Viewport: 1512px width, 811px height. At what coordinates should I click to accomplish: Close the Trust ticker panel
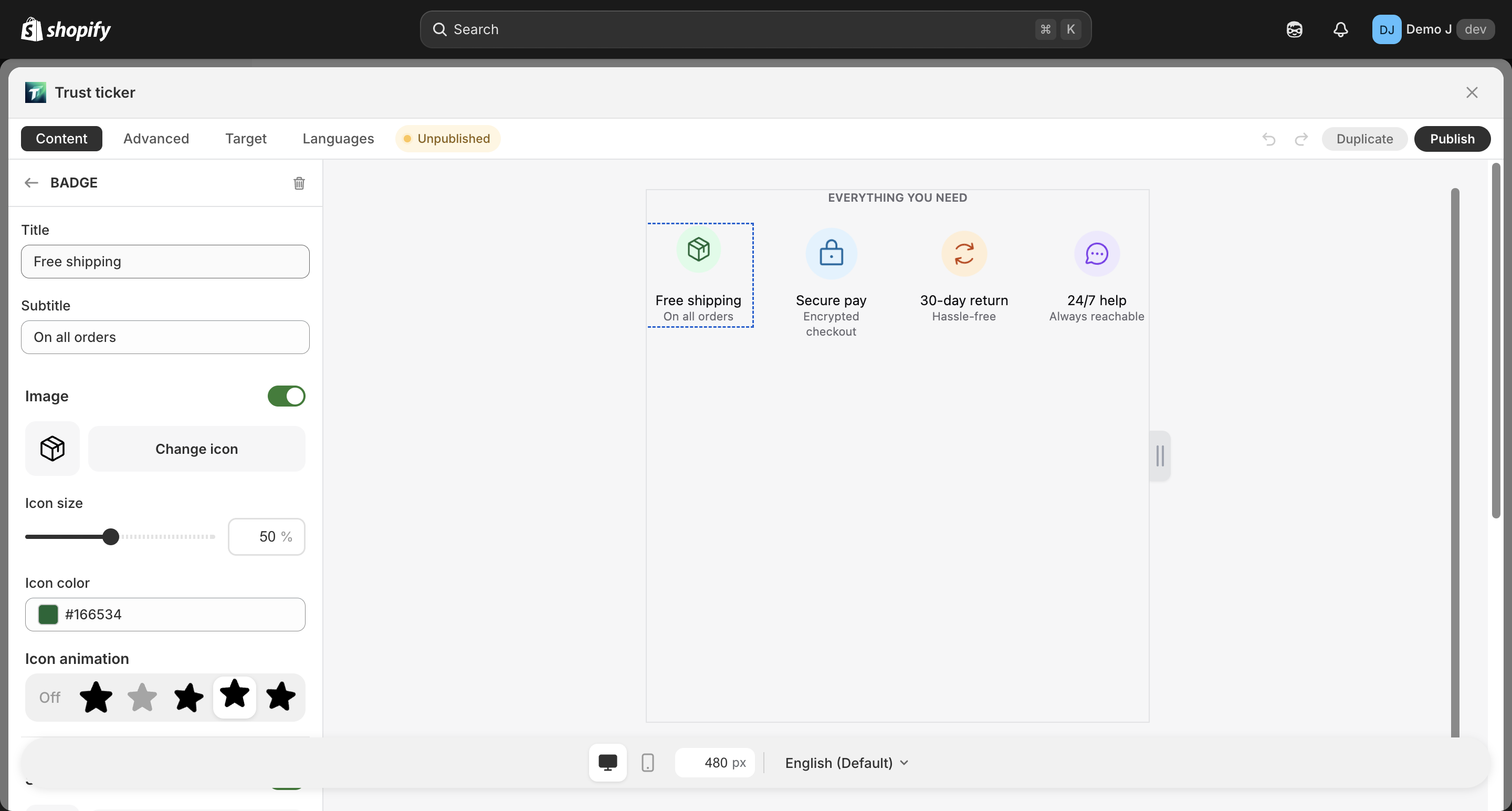coord(1472,92)
